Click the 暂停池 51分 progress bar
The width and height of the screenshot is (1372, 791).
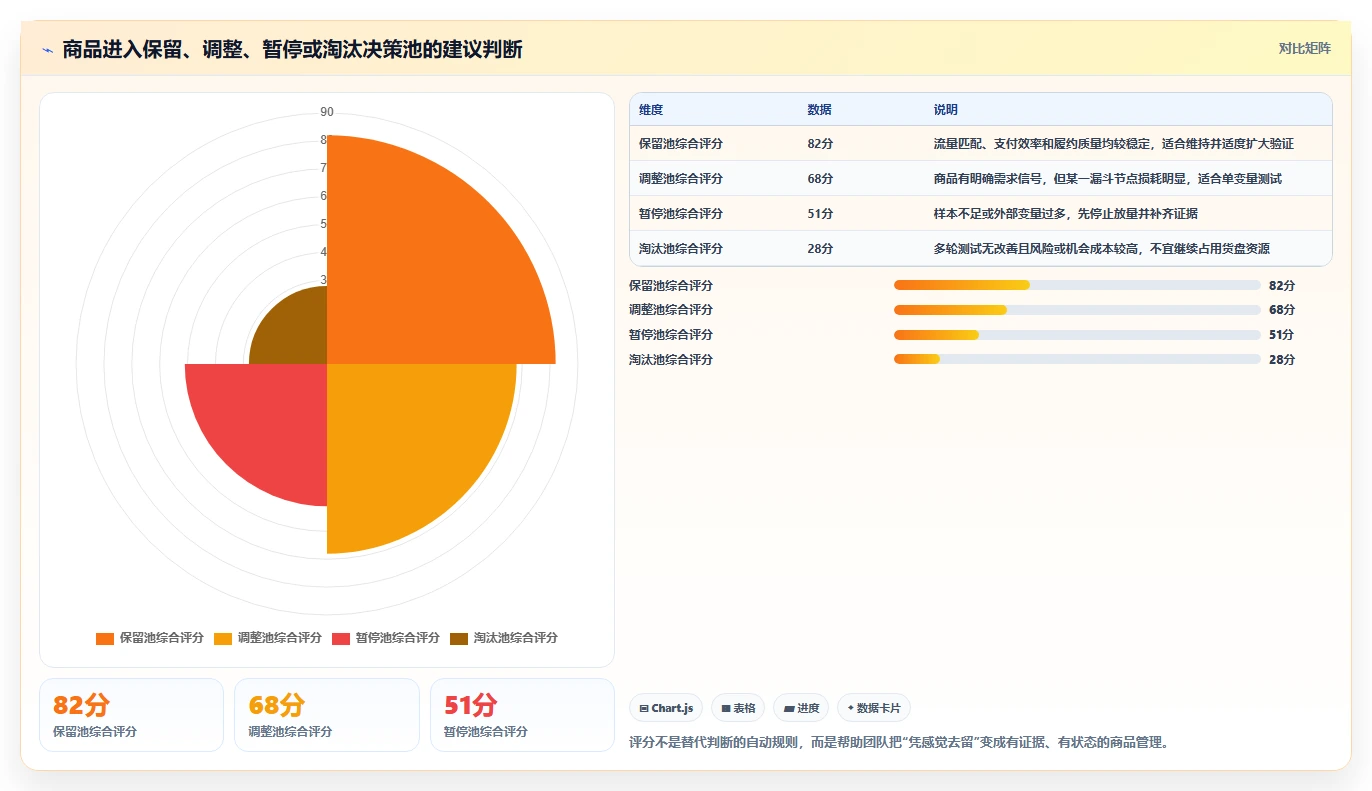(x=1077, y=335)
